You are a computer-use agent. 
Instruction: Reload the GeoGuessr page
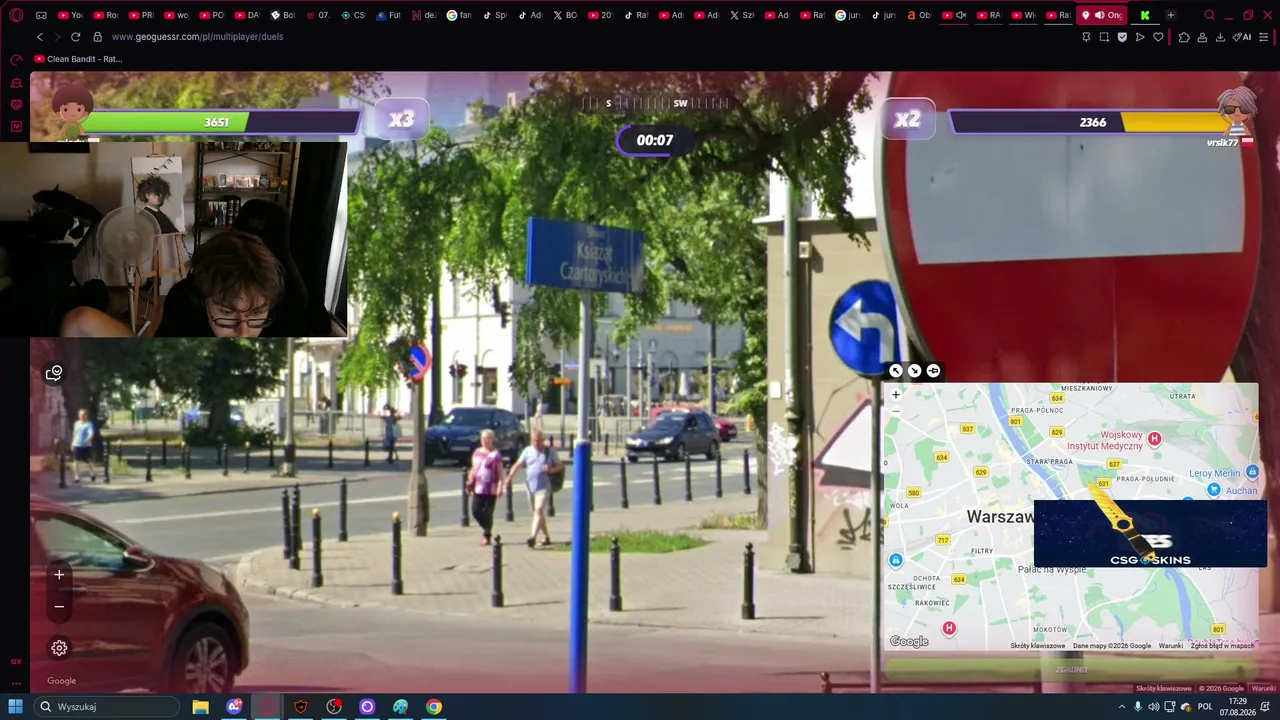click(75, 37)
